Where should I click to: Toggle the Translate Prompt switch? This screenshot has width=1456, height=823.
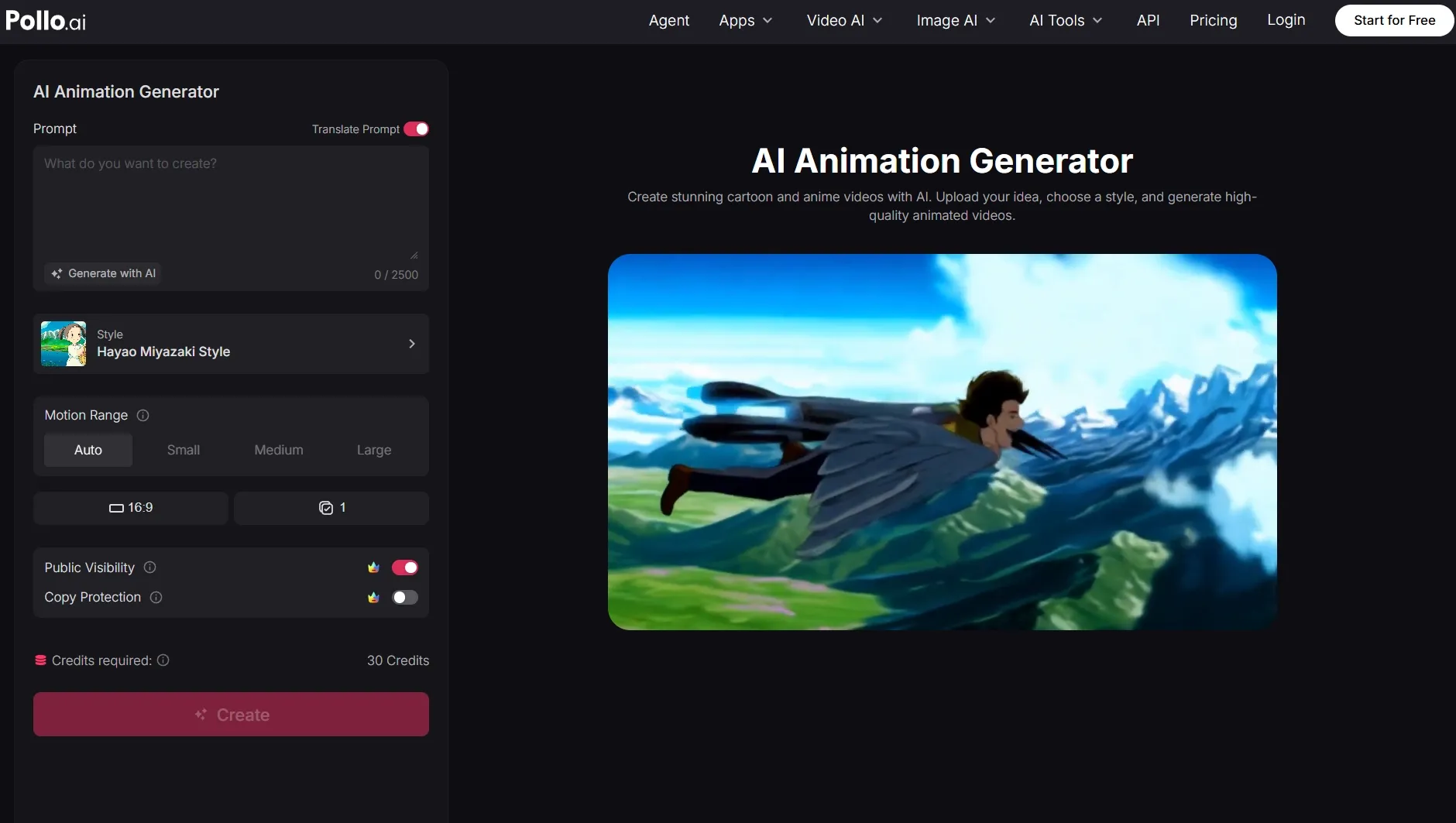[x=416, y=129]
